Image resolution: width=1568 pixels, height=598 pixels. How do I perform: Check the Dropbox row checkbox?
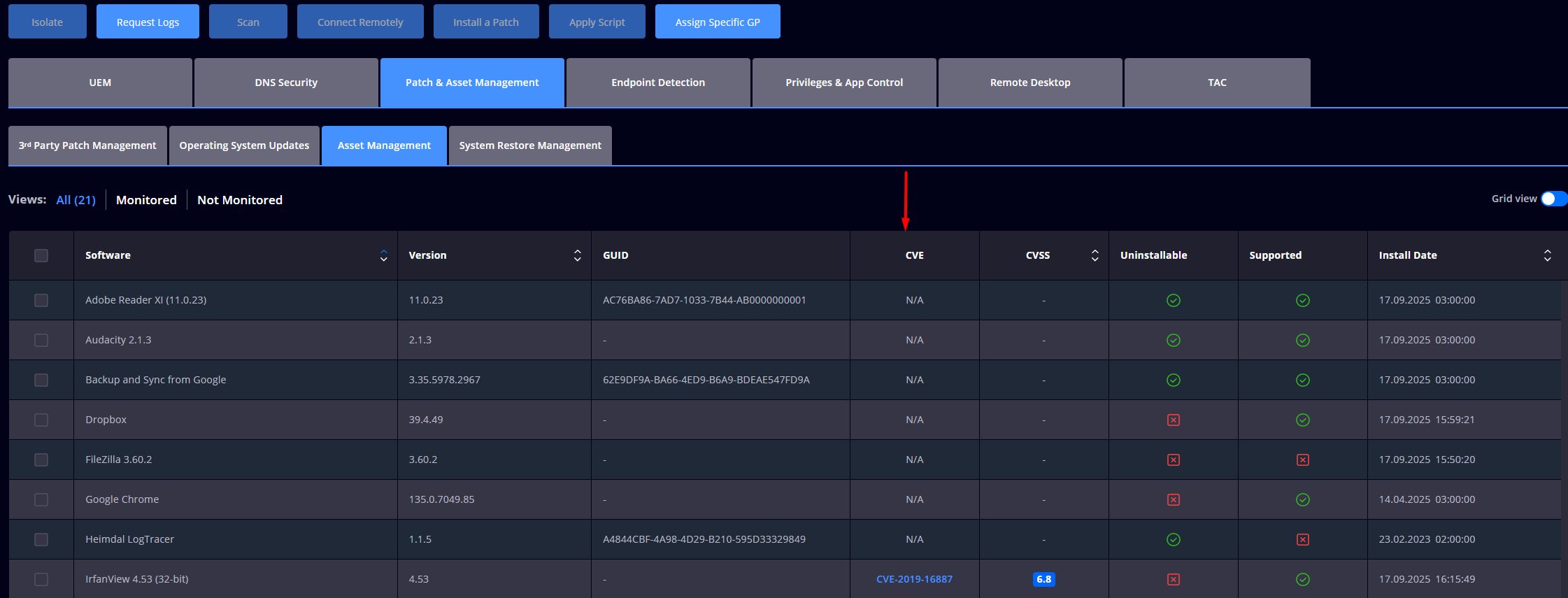point(41,420)
